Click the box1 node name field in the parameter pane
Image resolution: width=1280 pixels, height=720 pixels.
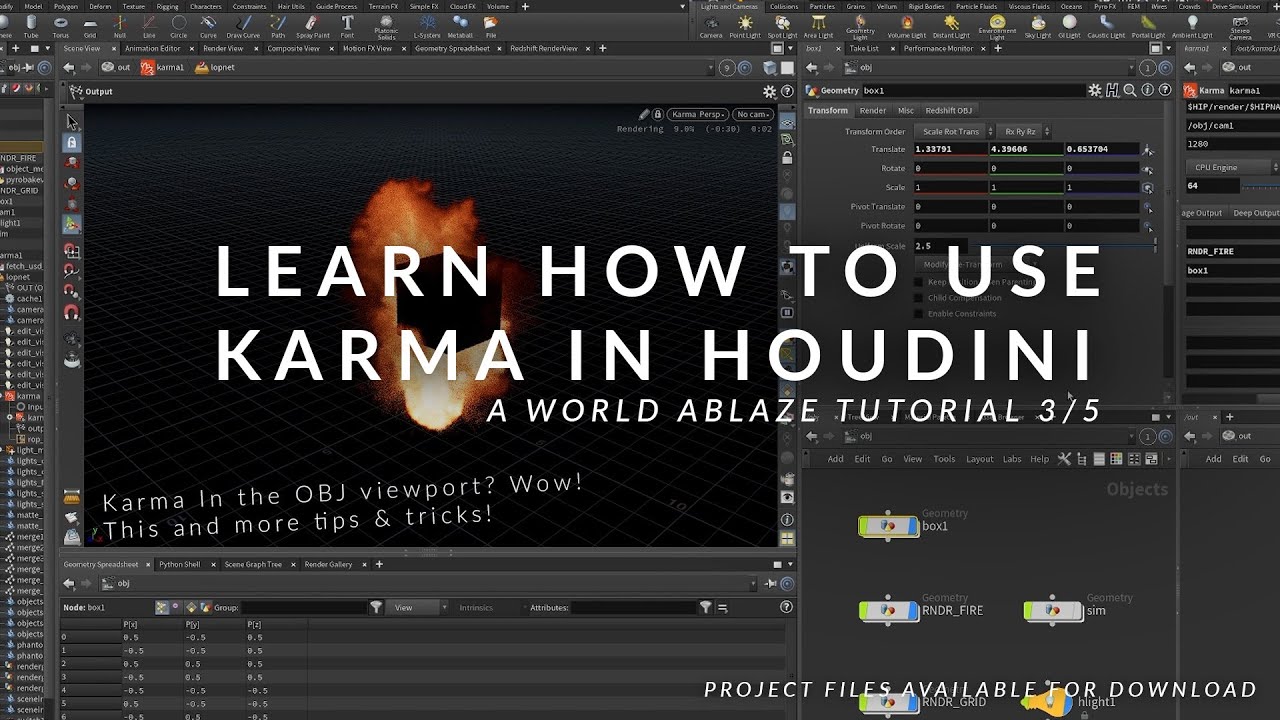click(973, 90)
